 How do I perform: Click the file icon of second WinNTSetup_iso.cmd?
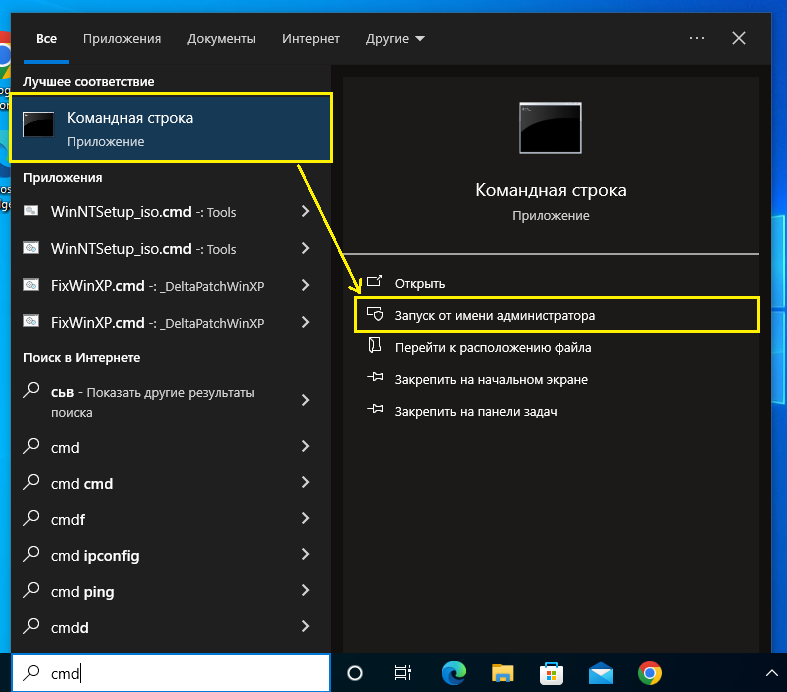click(x=31, y=247)
